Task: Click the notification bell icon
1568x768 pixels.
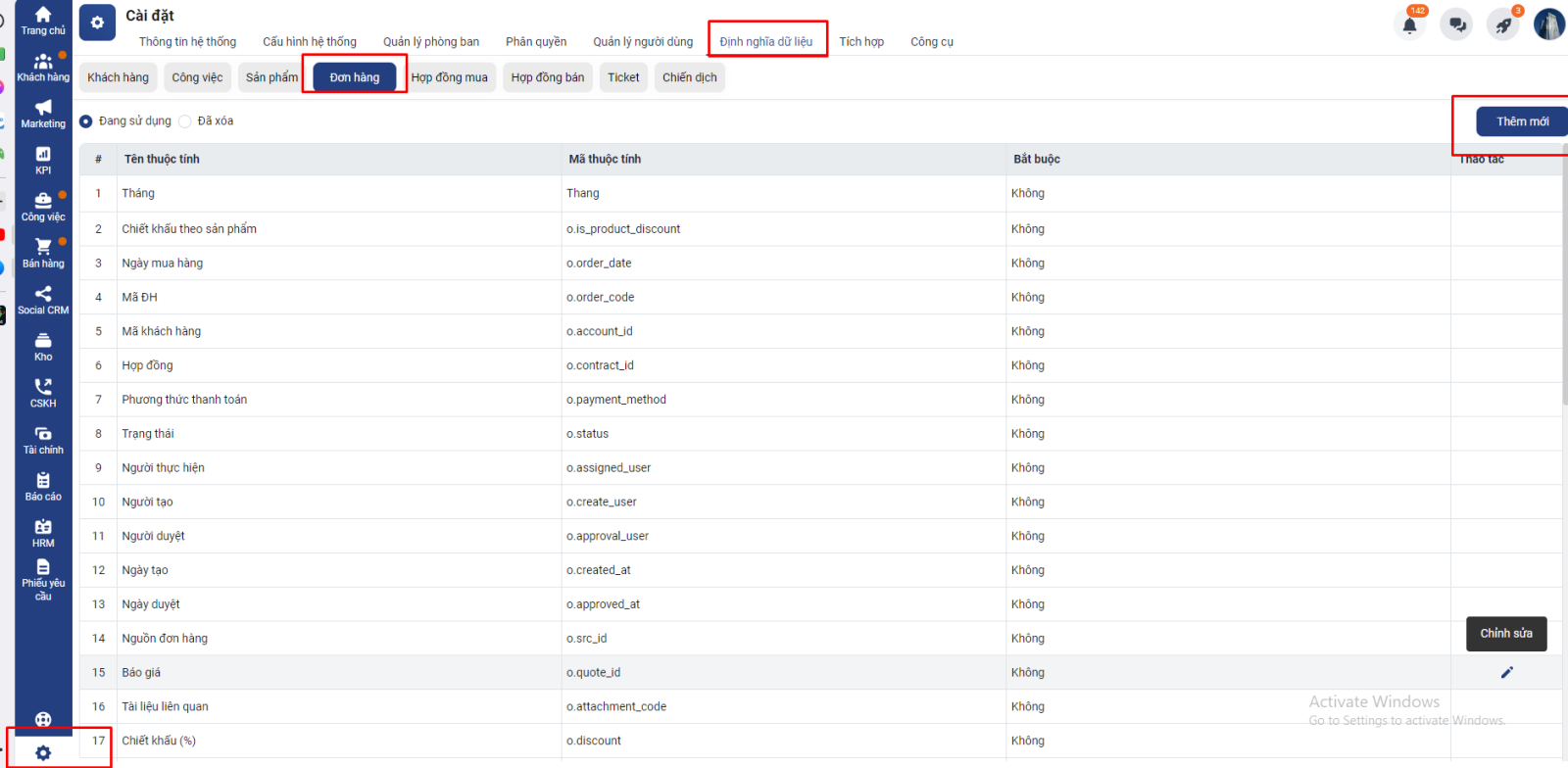Action: click(x=1409, y=25)
